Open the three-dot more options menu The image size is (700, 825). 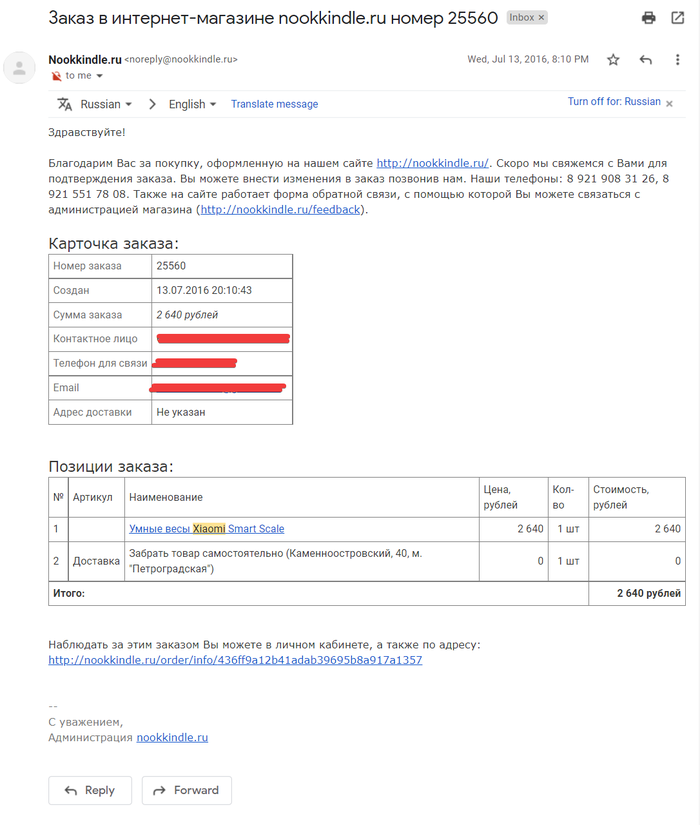pyautogui.click(x=677, y=60)
